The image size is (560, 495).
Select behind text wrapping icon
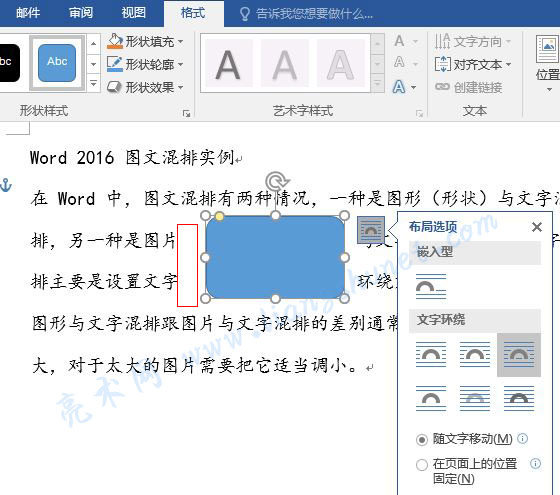click(x=475, y=398)
